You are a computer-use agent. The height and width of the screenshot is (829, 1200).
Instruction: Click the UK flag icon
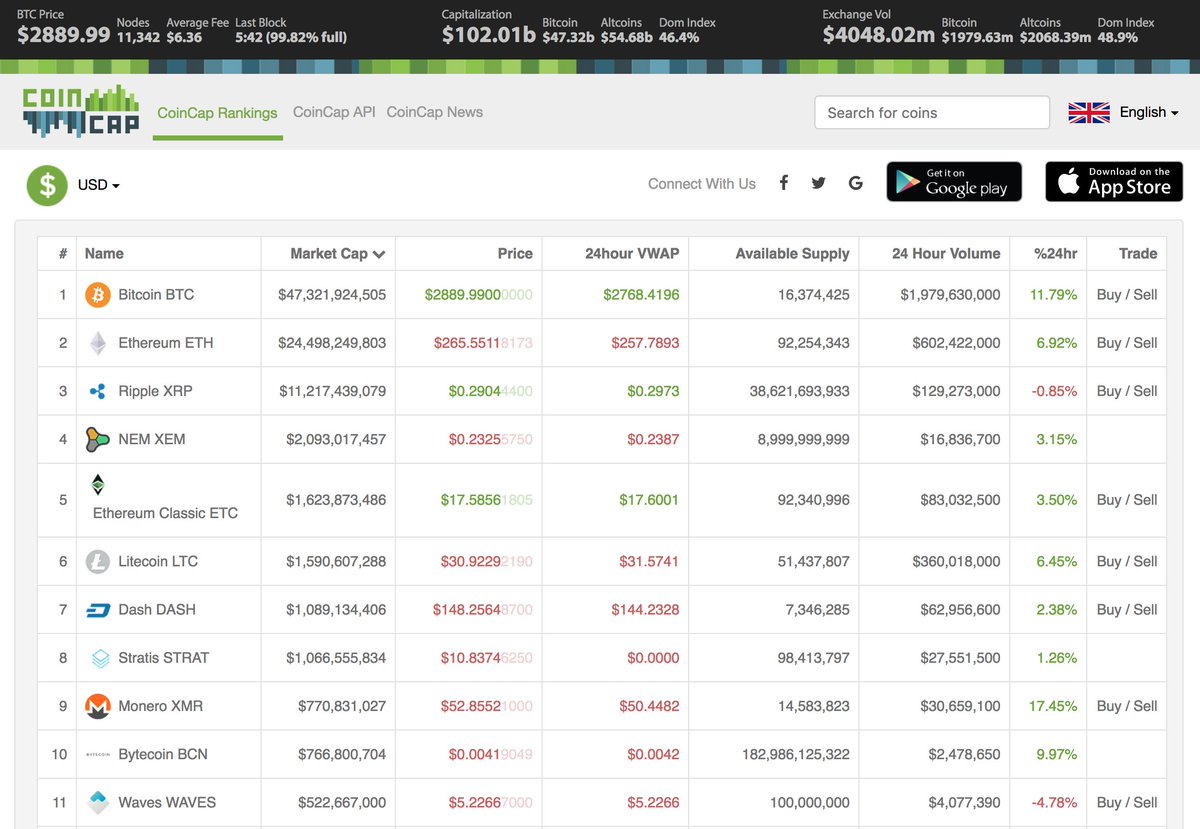point(1089,112)
